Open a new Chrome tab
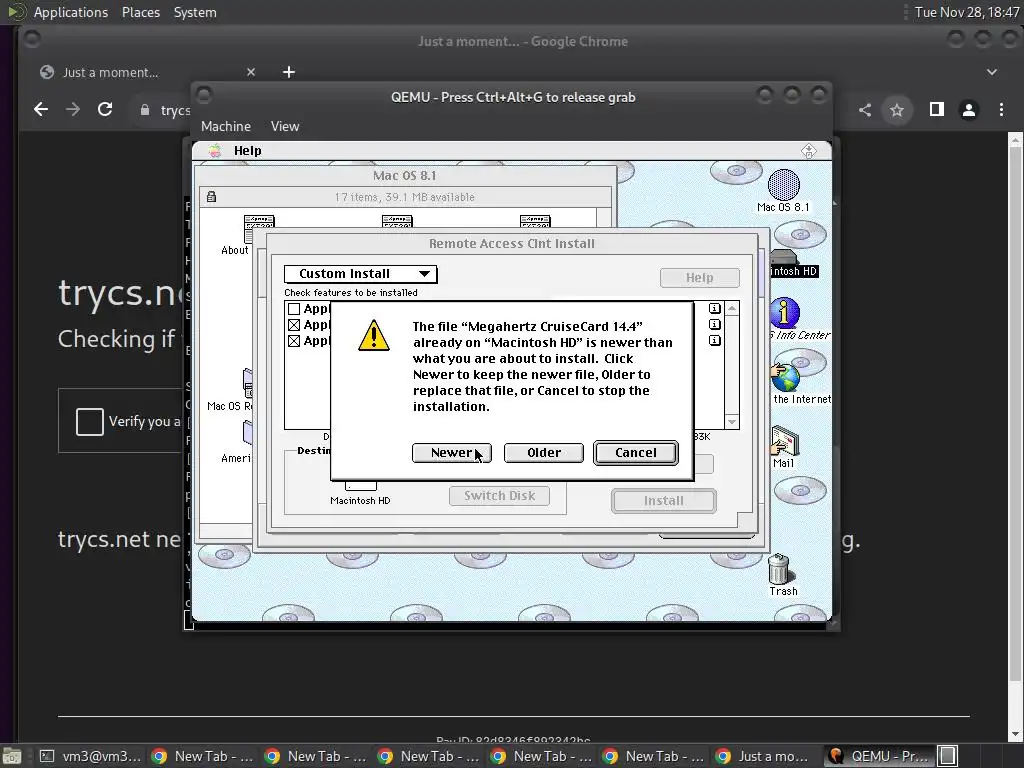Image resolution: width=1024 pixels, height=768 pixels. pyautogui.click(x=289, y=72)
